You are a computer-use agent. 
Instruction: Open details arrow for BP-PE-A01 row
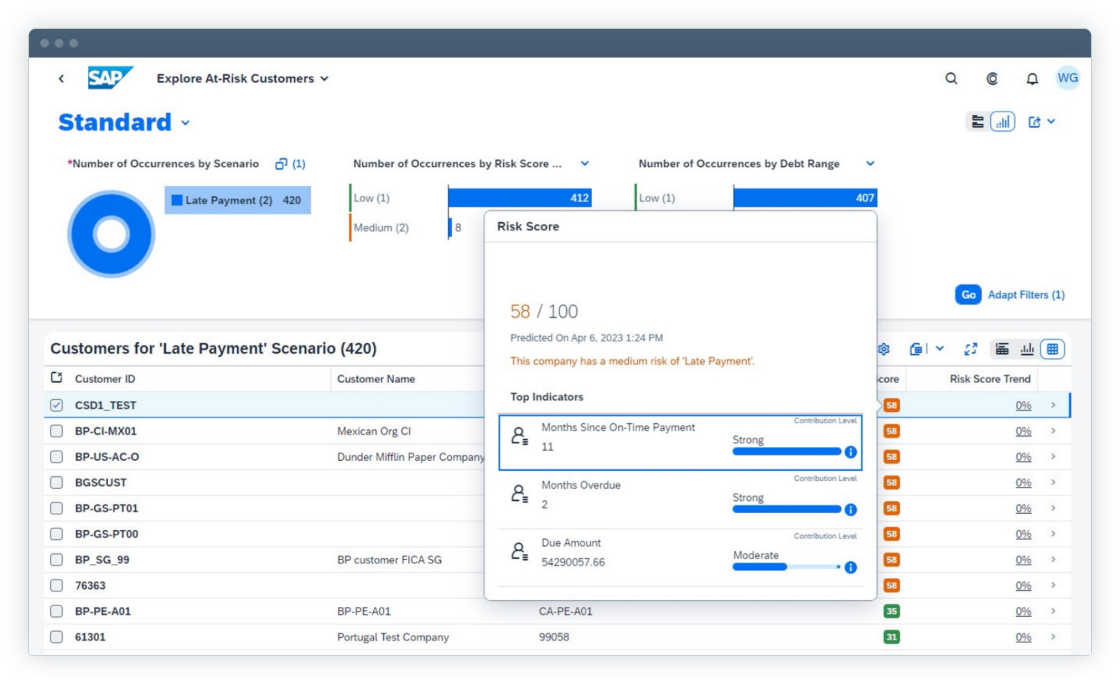tap(1054, 611)
